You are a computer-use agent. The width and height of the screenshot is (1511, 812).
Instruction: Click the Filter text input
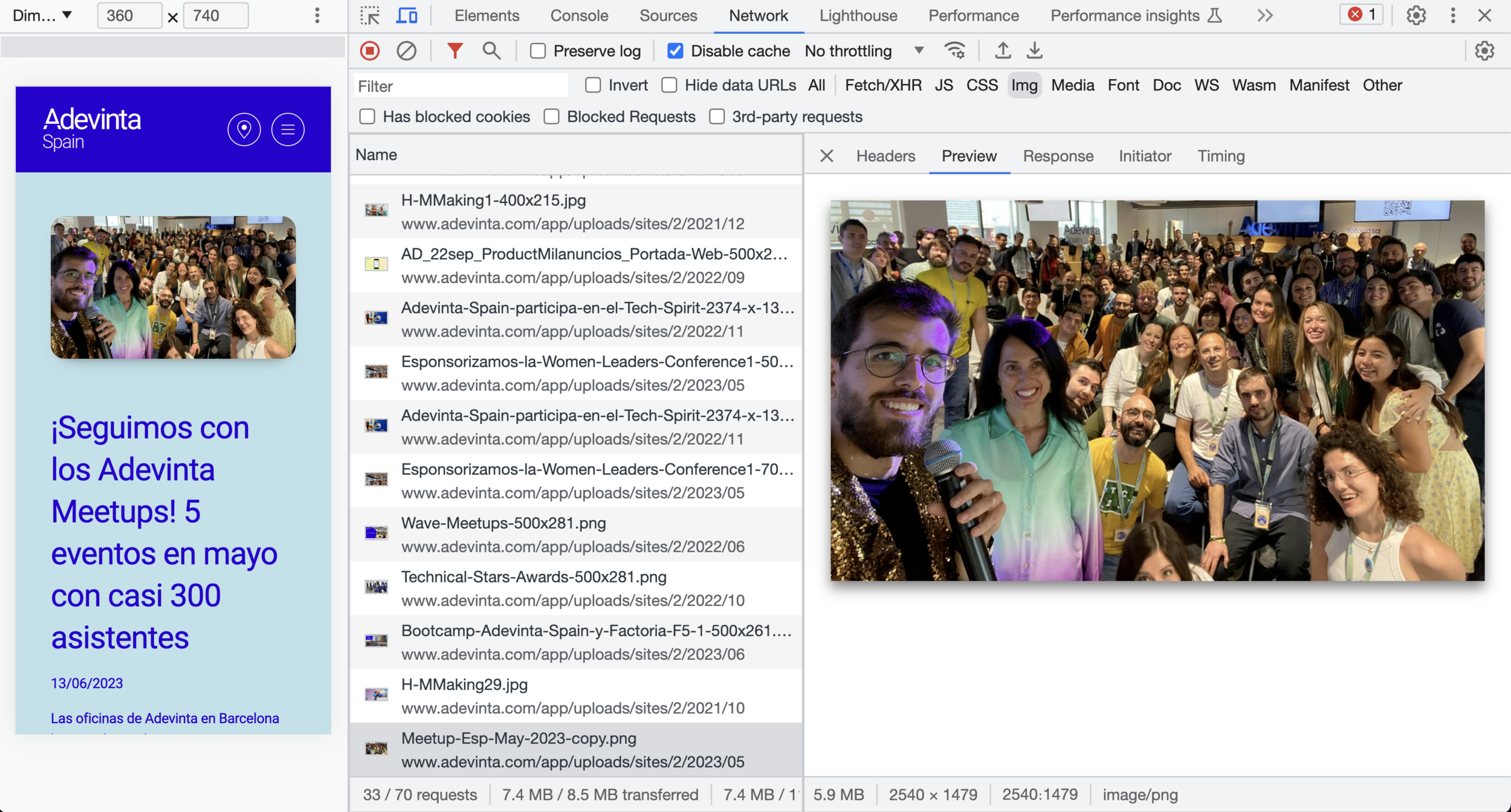[461, 86]
